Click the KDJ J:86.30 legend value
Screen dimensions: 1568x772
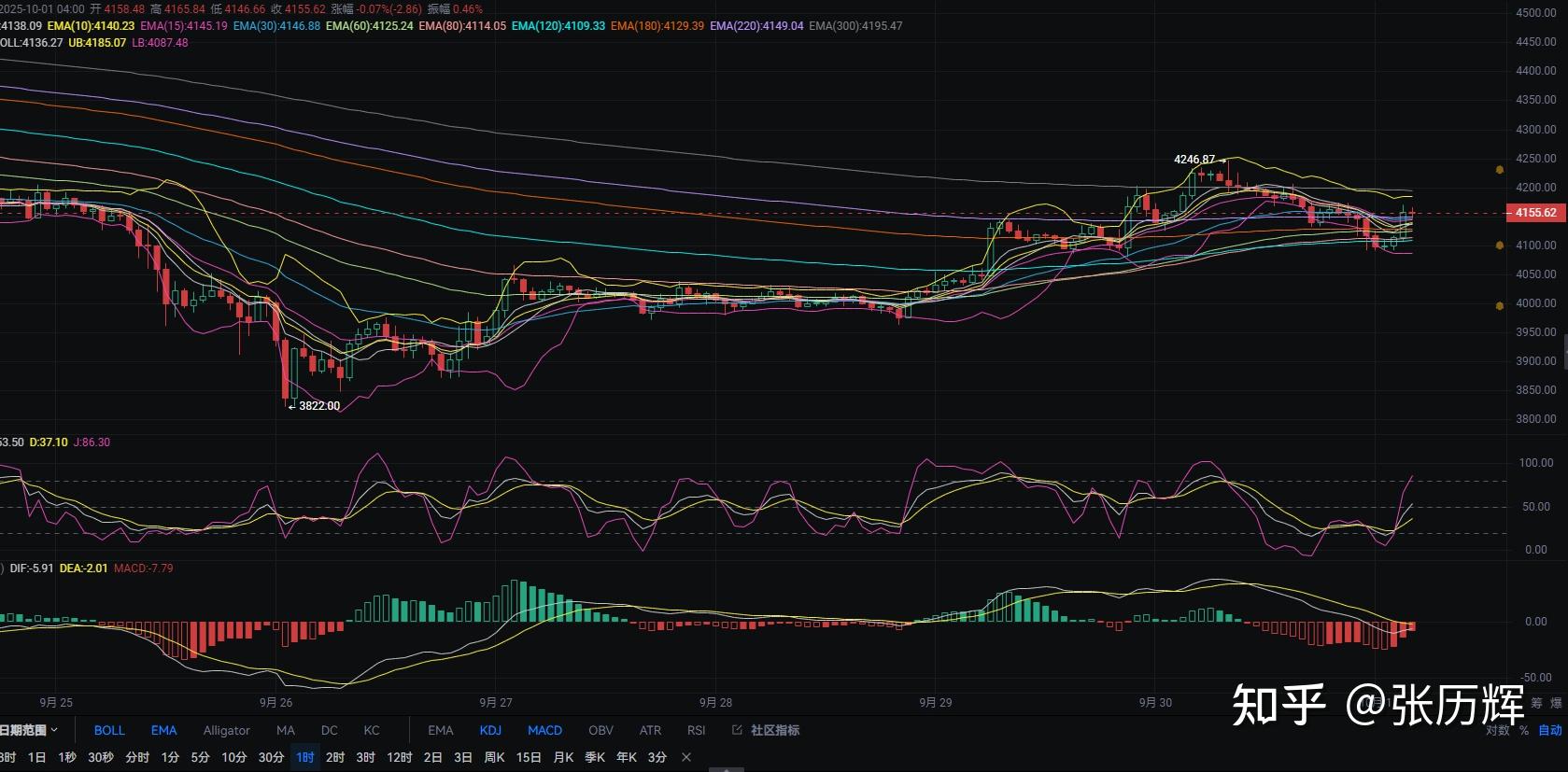92,442
